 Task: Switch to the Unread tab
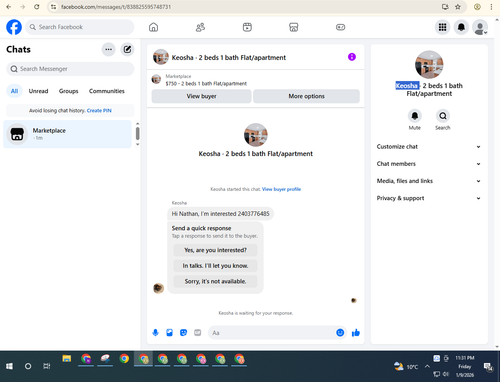click(38, 91)
